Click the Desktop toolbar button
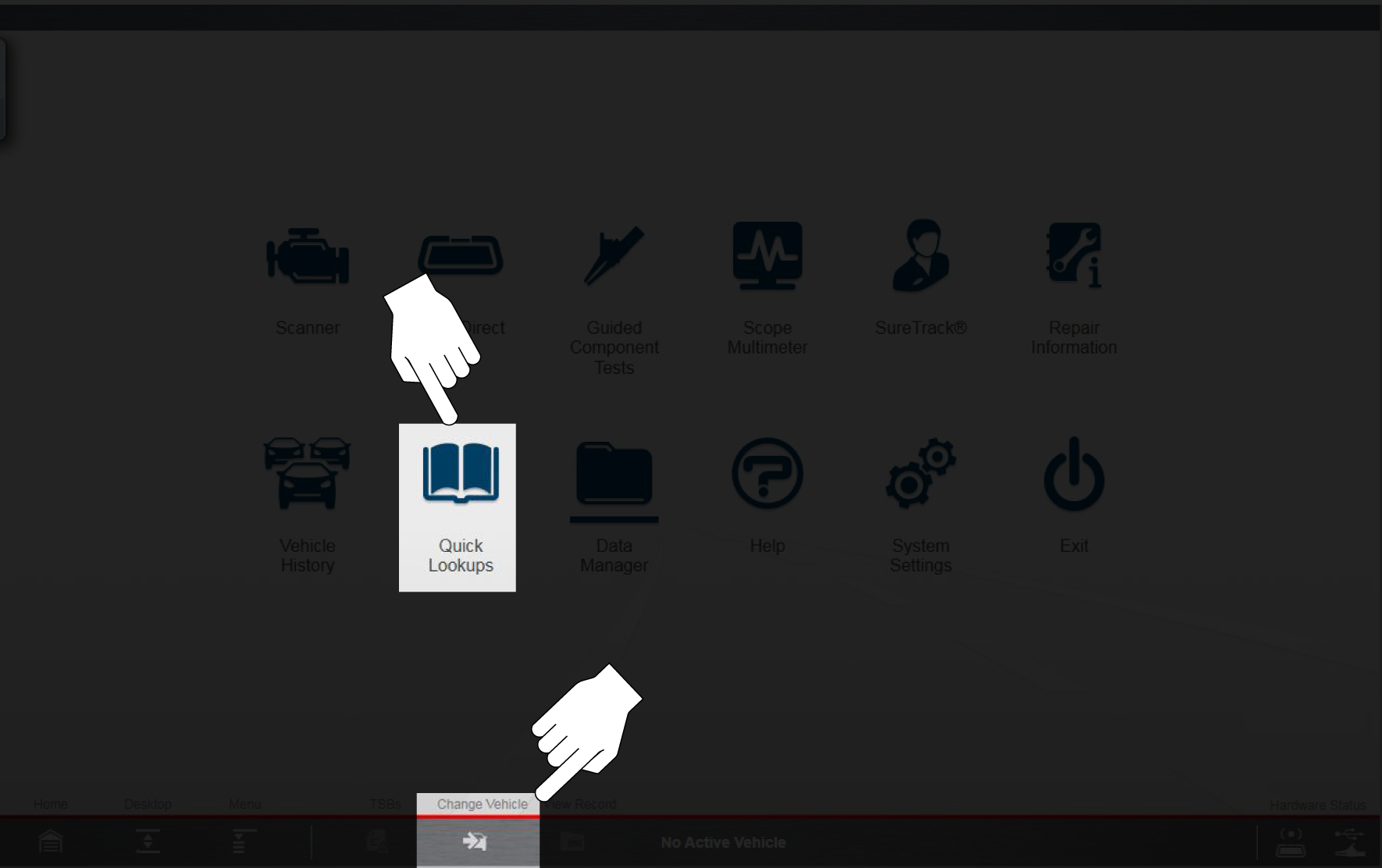Viewport: 1382px width, 868px height. click(x=148, y=841)
